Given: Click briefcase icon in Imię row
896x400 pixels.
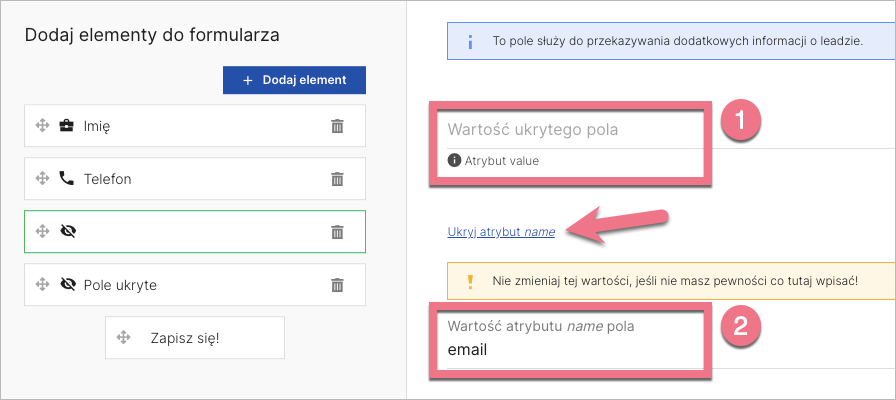Looking at the screenshot, I should [x=67, y=126].
